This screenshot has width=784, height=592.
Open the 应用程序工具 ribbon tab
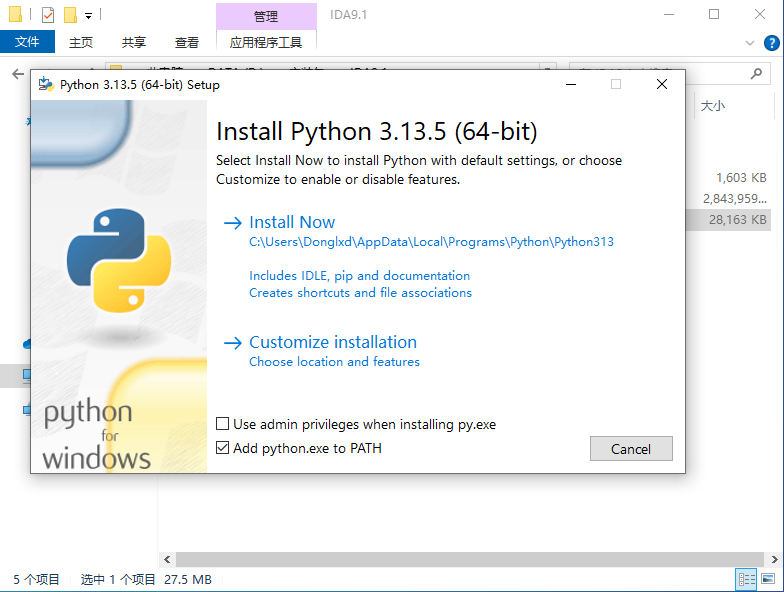click(265, 42)
